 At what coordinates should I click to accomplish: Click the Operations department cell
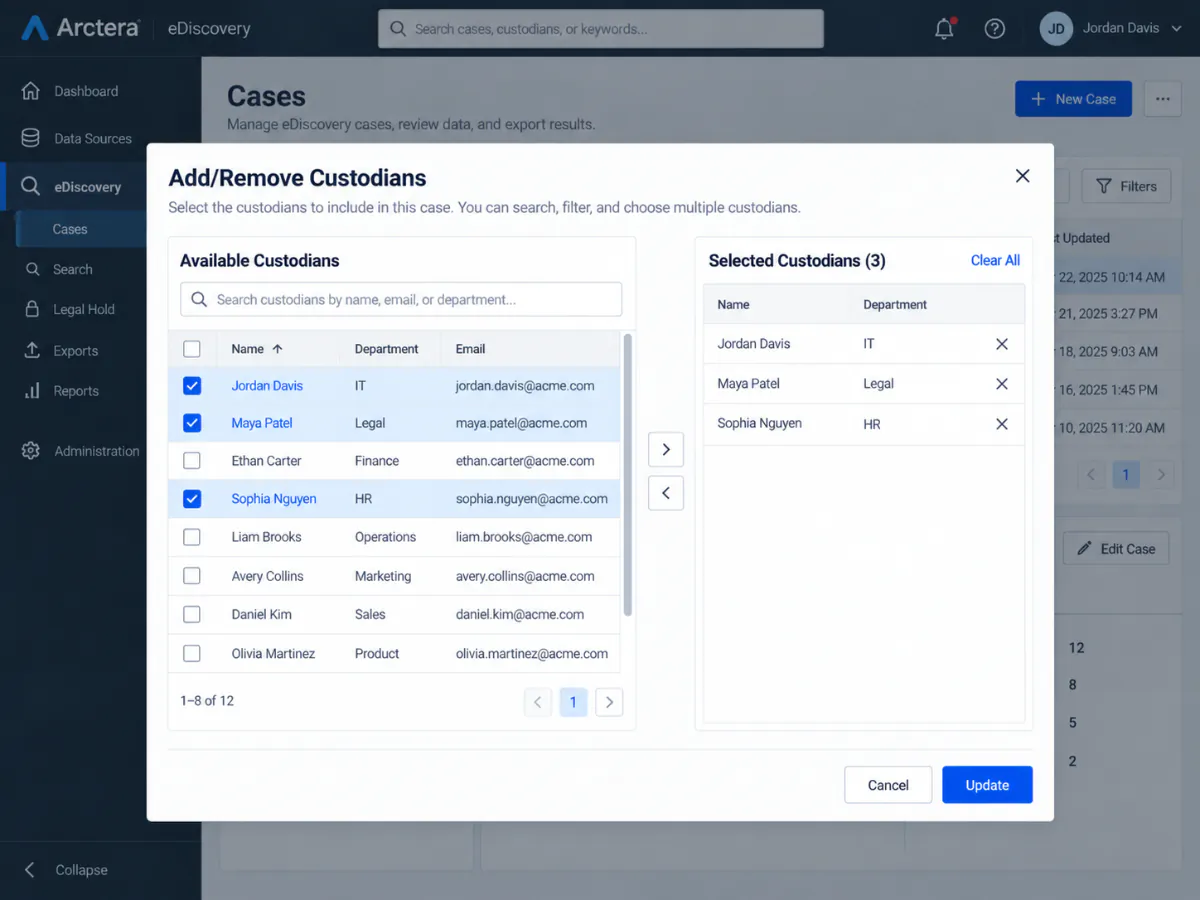click(x=385, y=537)
